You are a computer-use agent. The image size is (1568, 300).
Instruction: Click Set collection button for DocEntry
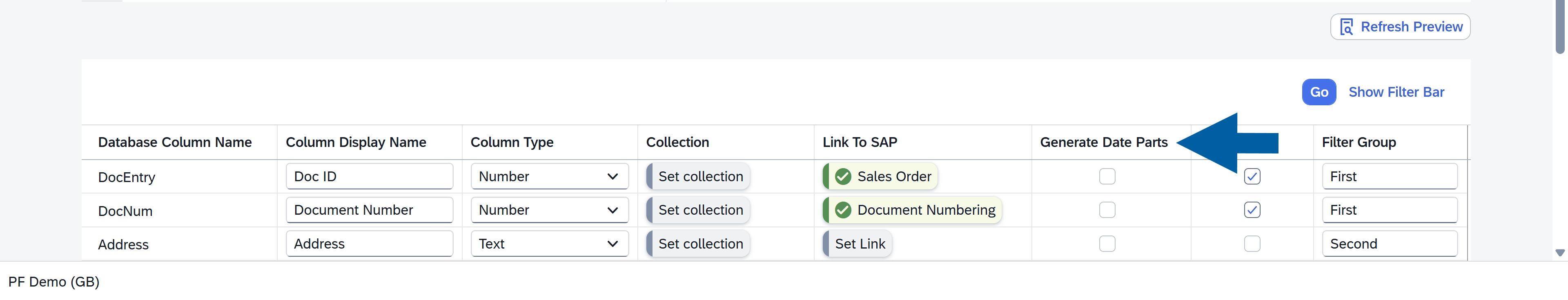(699, 176)
